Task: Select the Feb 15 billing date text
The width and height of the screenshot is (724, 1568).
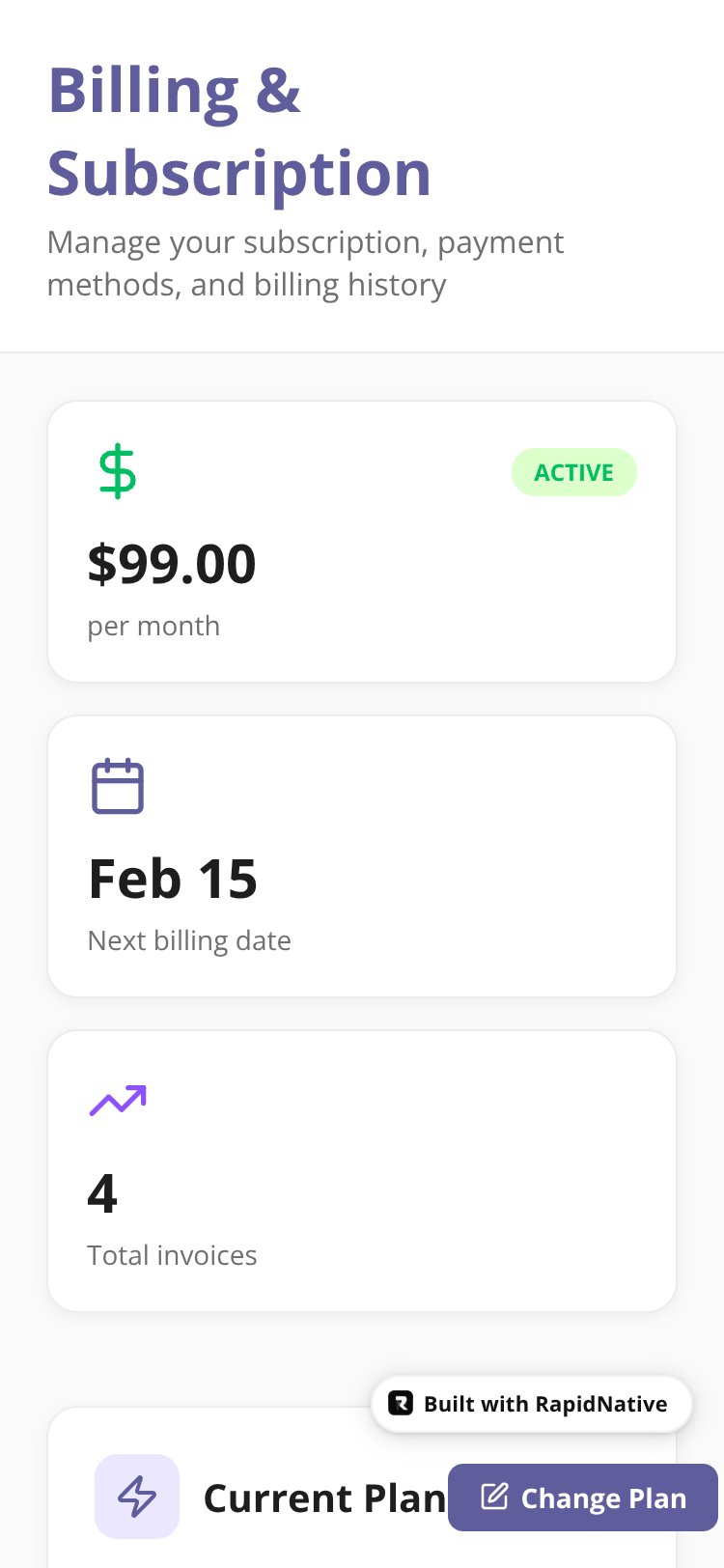Action: point(173,879)
